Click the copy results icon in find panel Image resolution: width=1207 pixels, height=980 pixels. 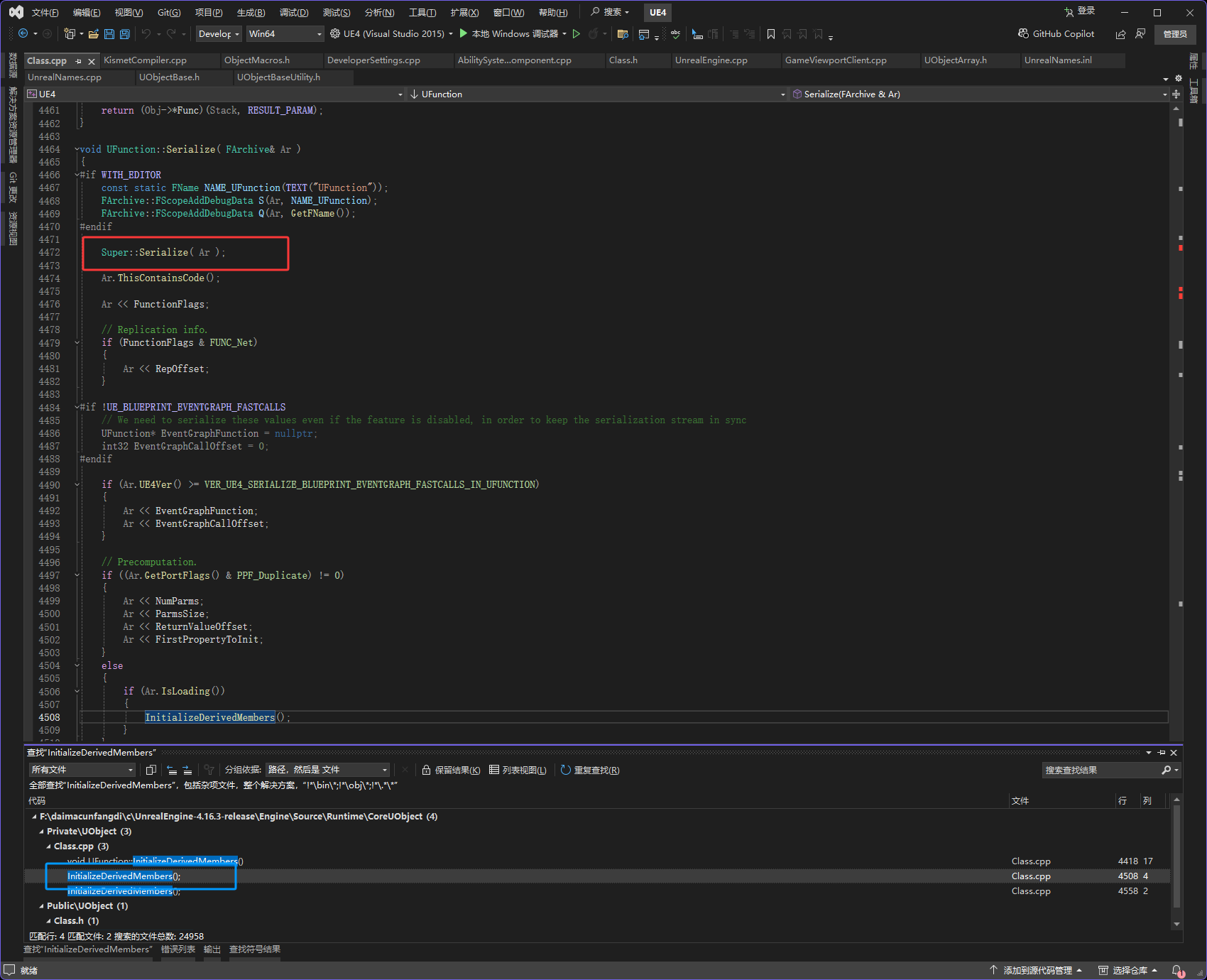(x=151, y=770)
